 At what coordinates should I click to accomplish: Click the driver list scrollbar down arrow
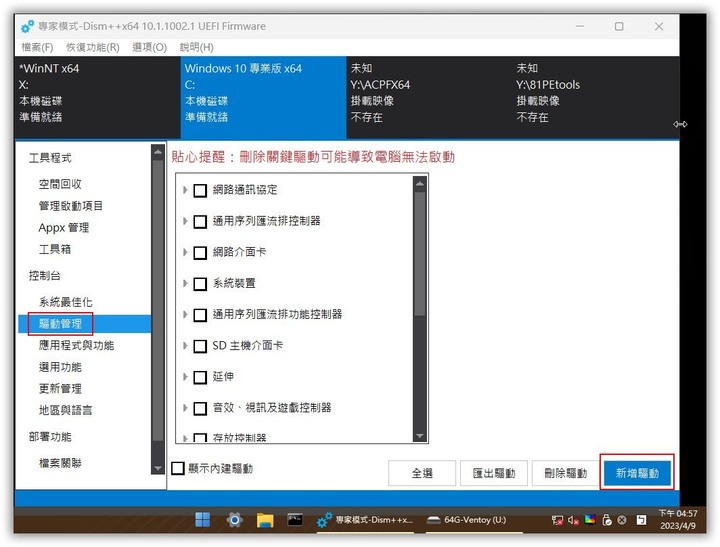pyautogui.click(x=420, y=436)
